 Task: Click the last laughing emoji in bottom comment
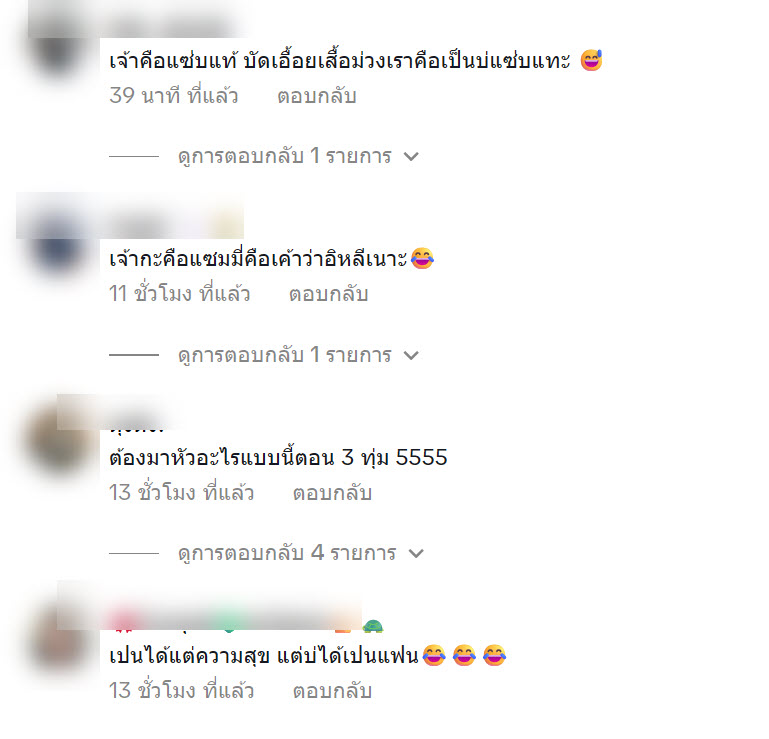point(494,656)
